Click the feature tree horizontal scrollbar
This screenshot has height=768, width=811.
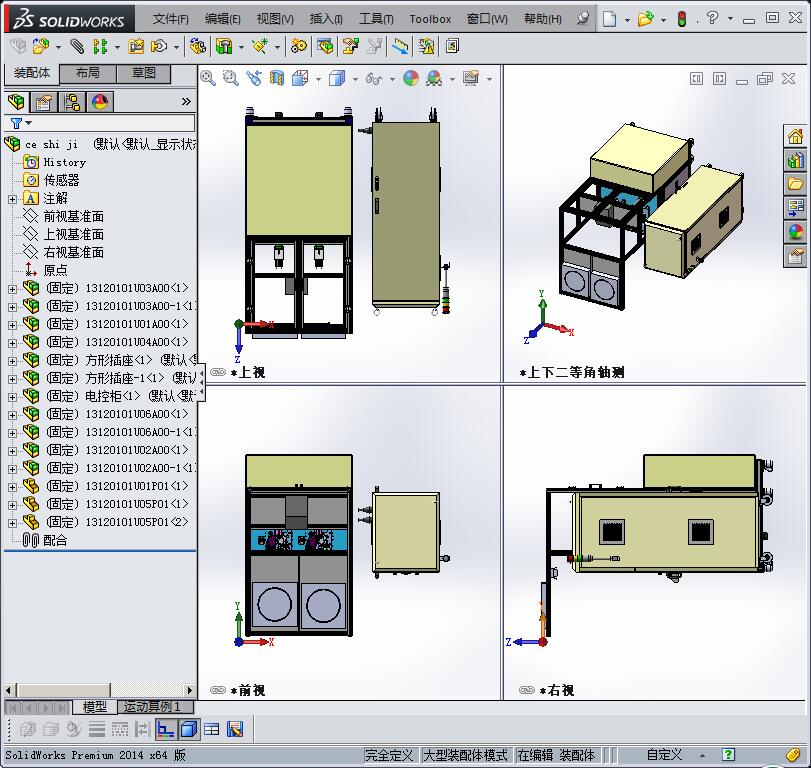(x=99, y=690)
